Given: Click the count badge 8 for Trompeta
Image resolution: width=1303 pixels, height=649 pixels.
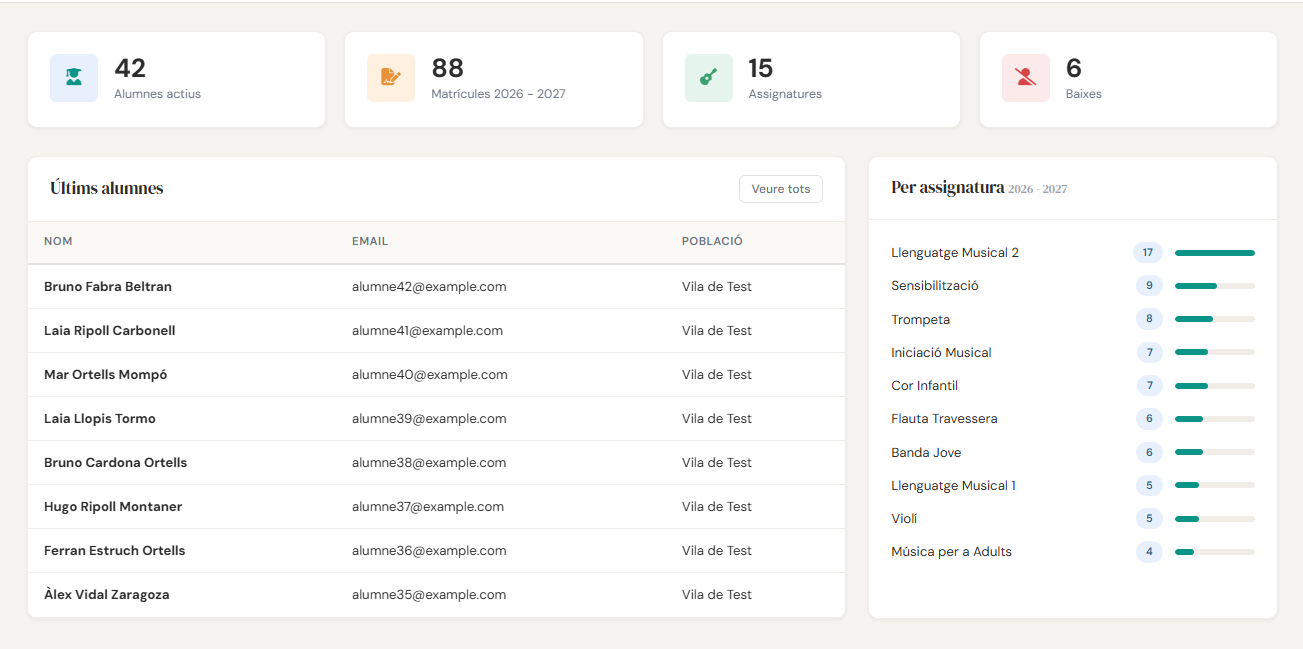Looking at the screenshot, I should [1149, 320].
